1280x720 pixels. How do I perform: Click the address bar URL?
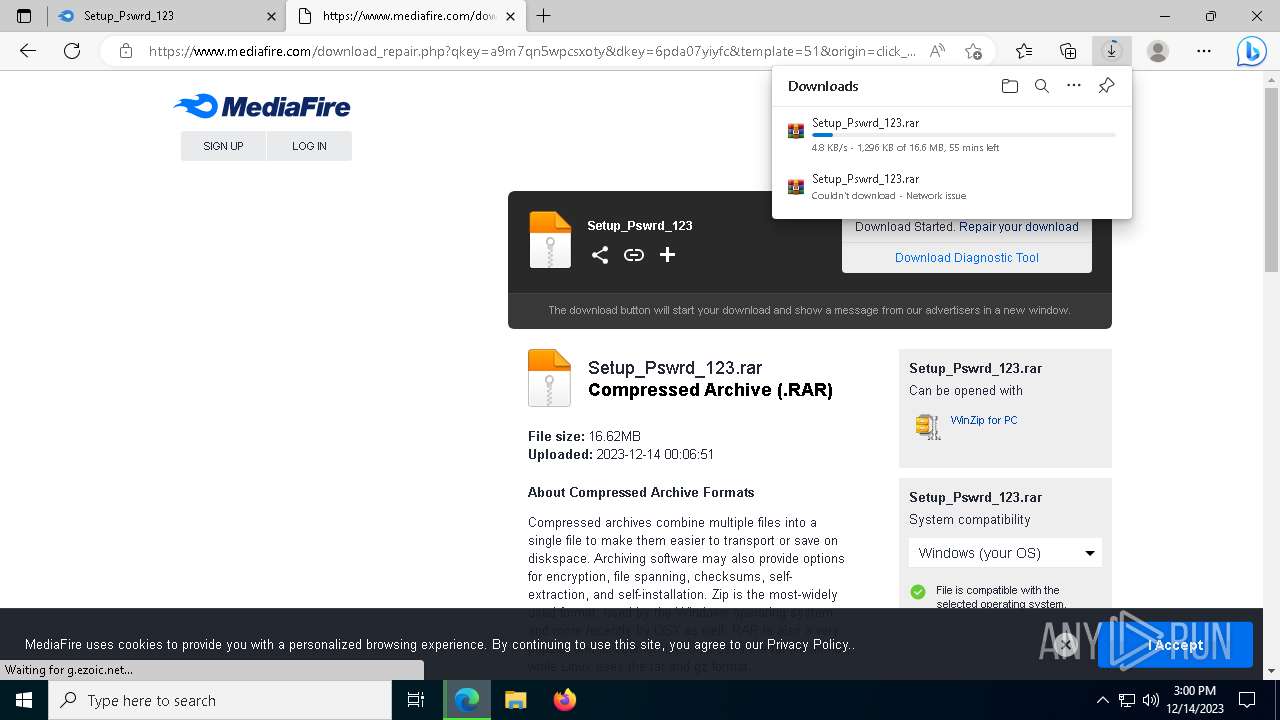point(532,51)
